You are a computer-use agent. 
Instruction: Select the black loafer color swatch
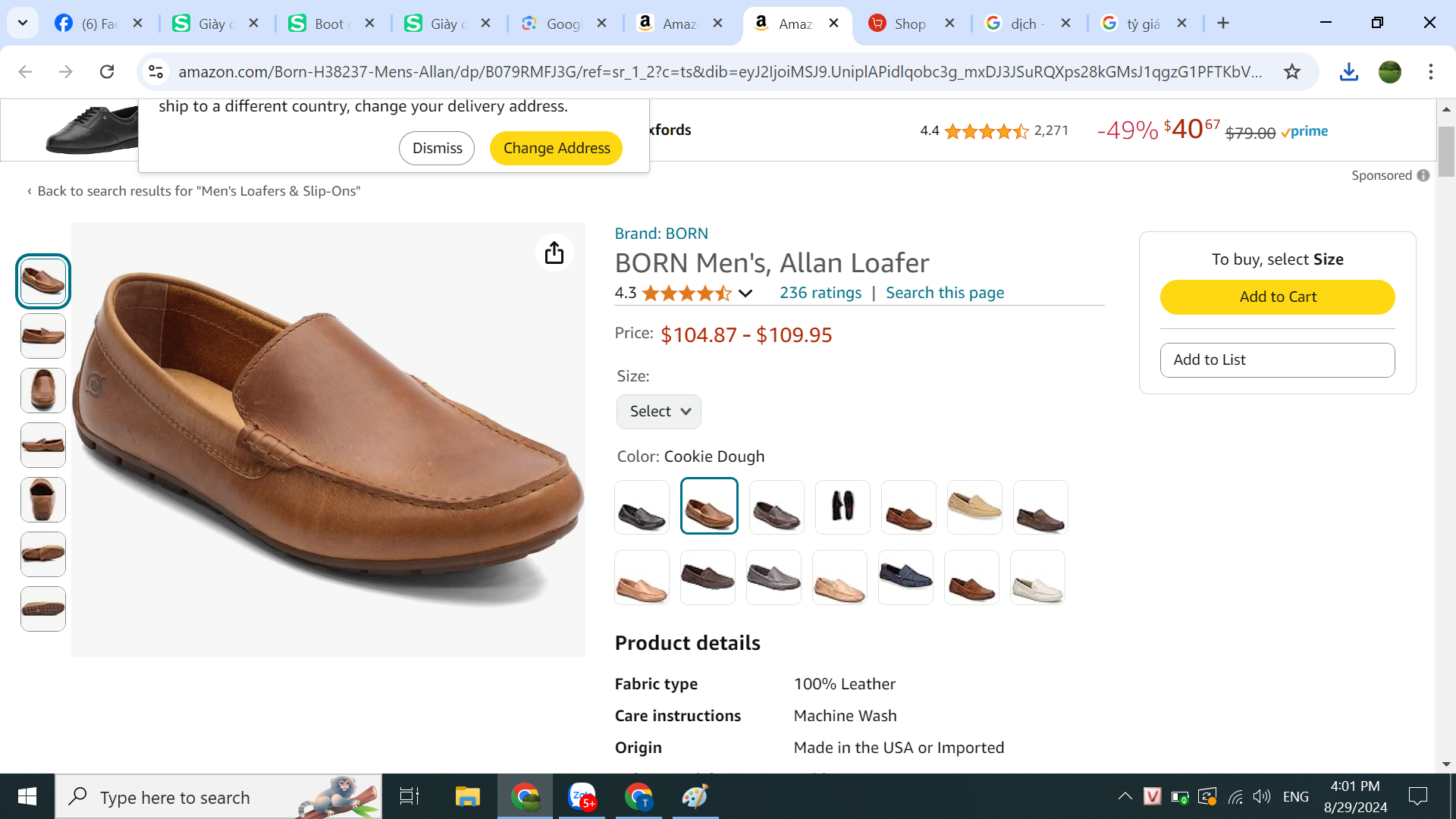coord(642,507)
